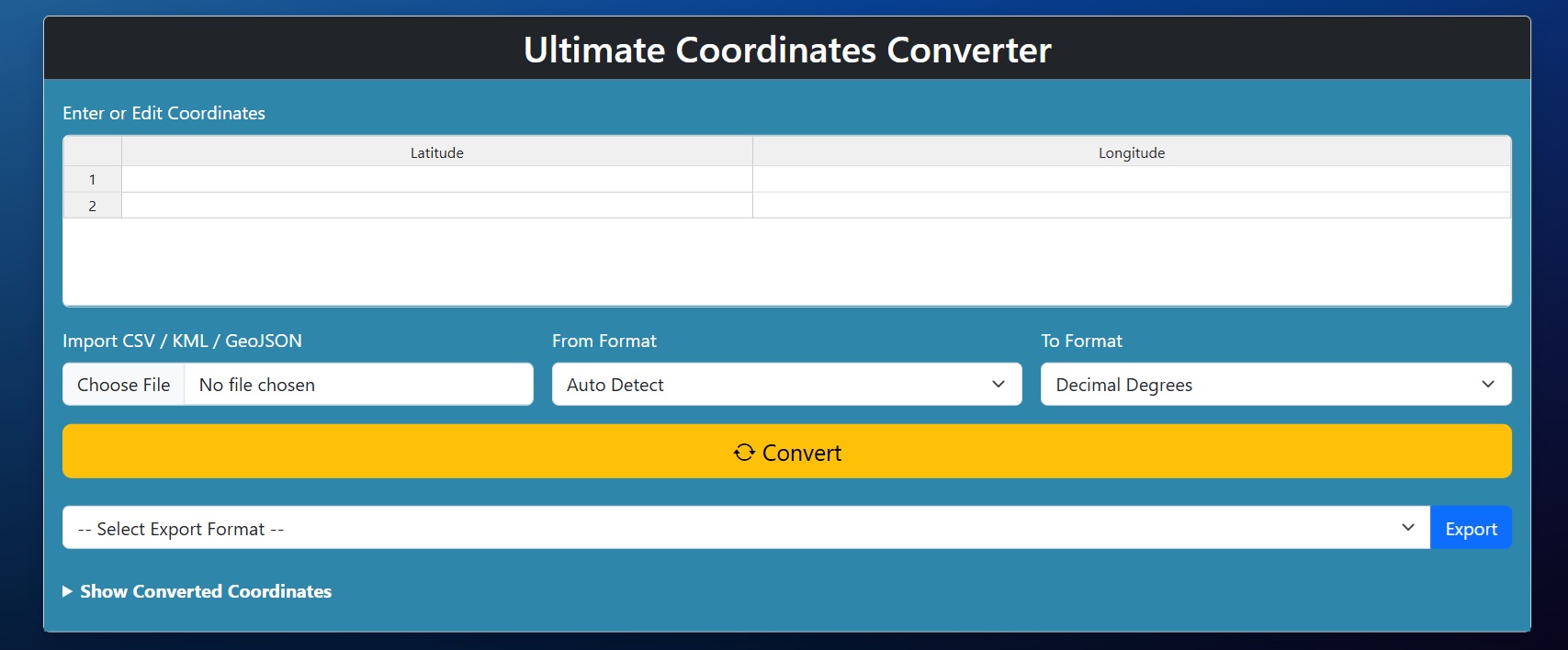Click the Longitude cell in row 1

coord(1132,179)
